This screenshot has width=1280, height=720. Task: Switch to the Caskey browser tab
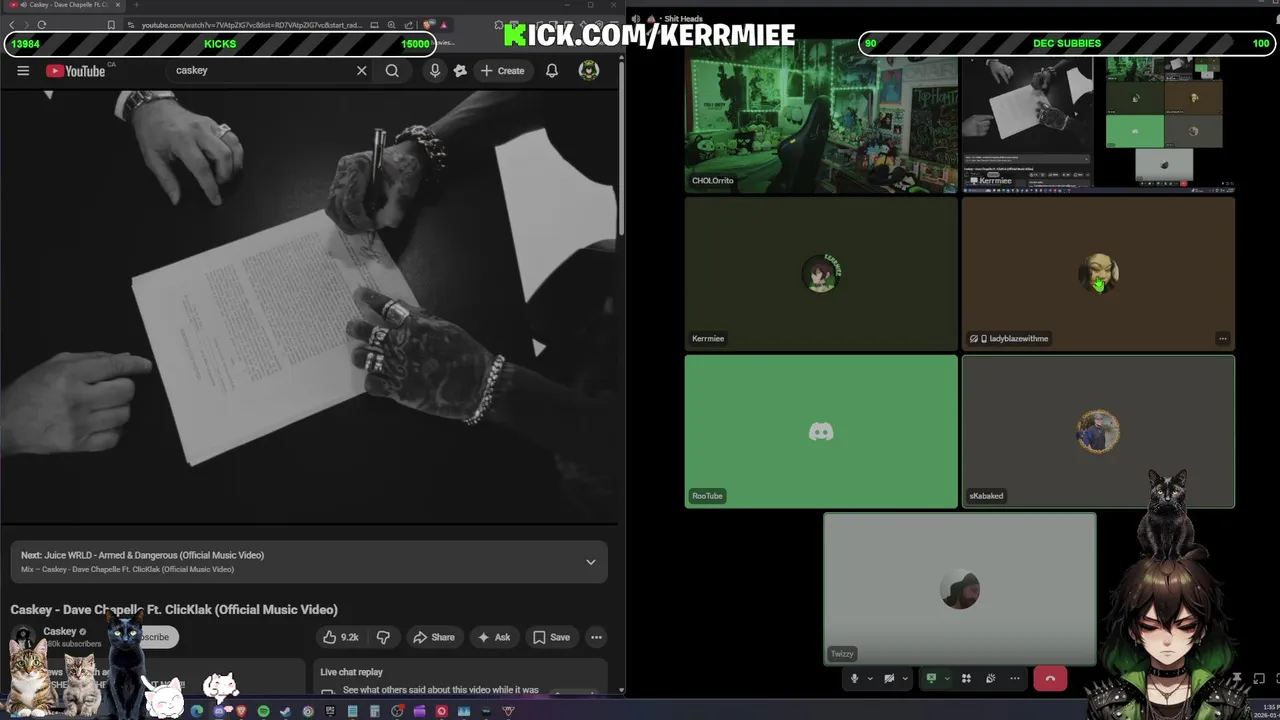(x=62, y=5)
